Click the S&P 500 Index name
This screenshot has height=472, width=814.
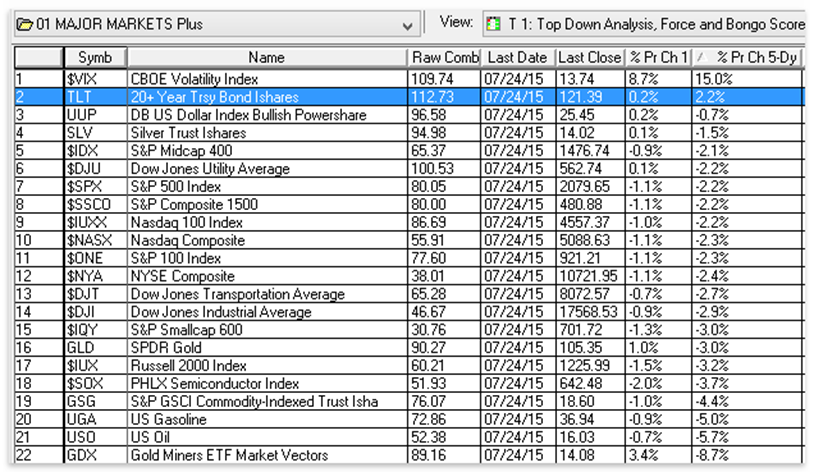[175, 186]
